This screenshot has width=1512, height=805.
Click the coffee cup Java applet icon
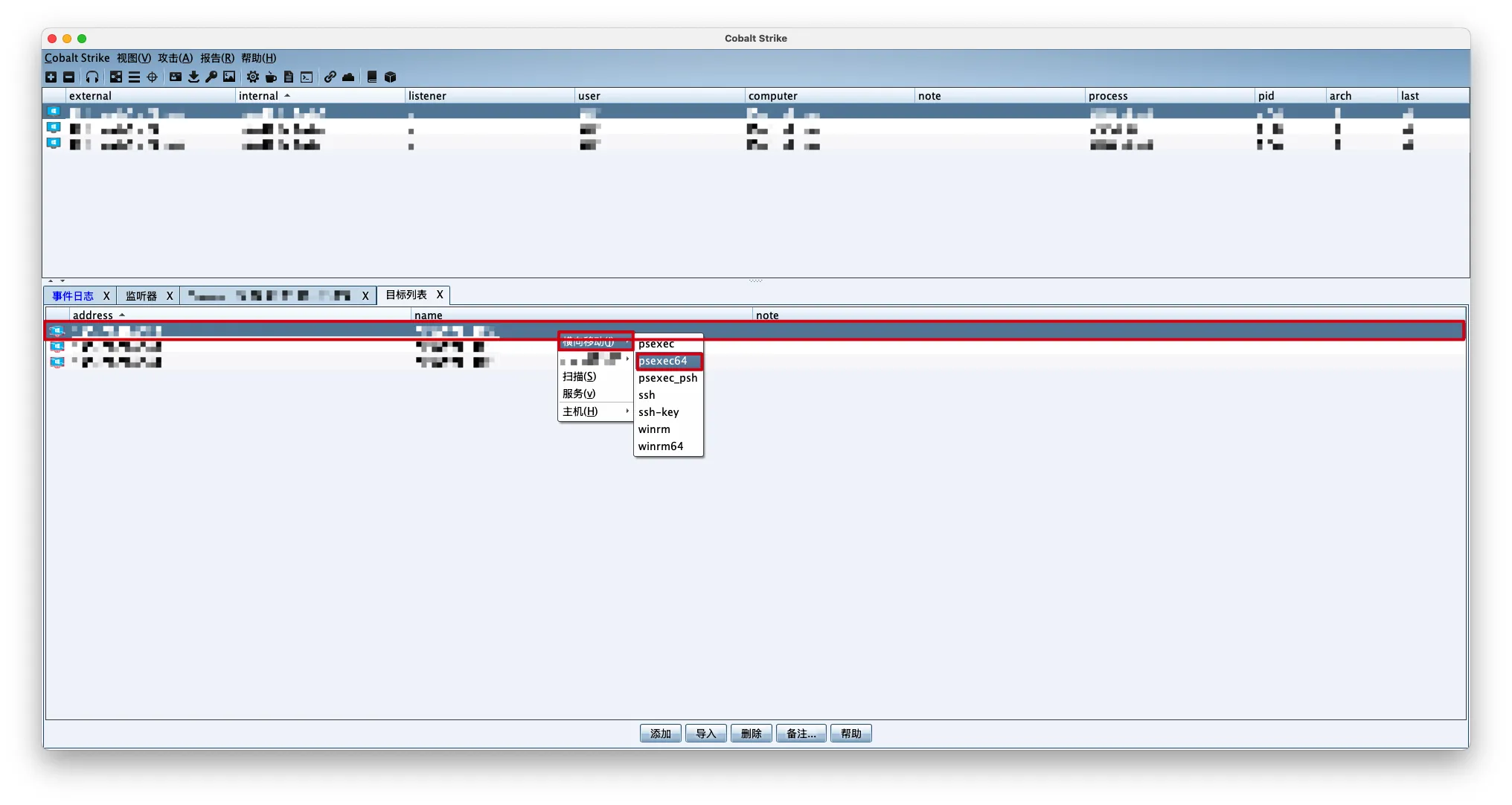point(271,77)
